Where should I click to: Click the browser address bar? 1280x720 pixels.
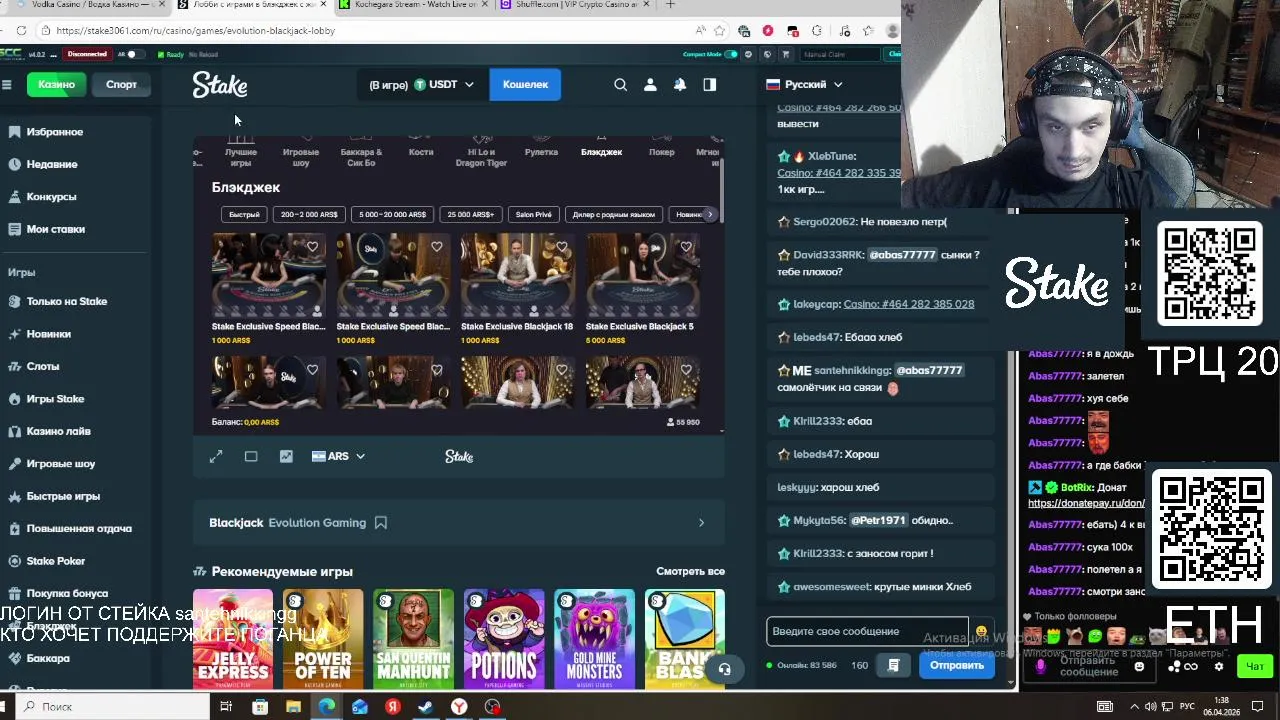370,31
